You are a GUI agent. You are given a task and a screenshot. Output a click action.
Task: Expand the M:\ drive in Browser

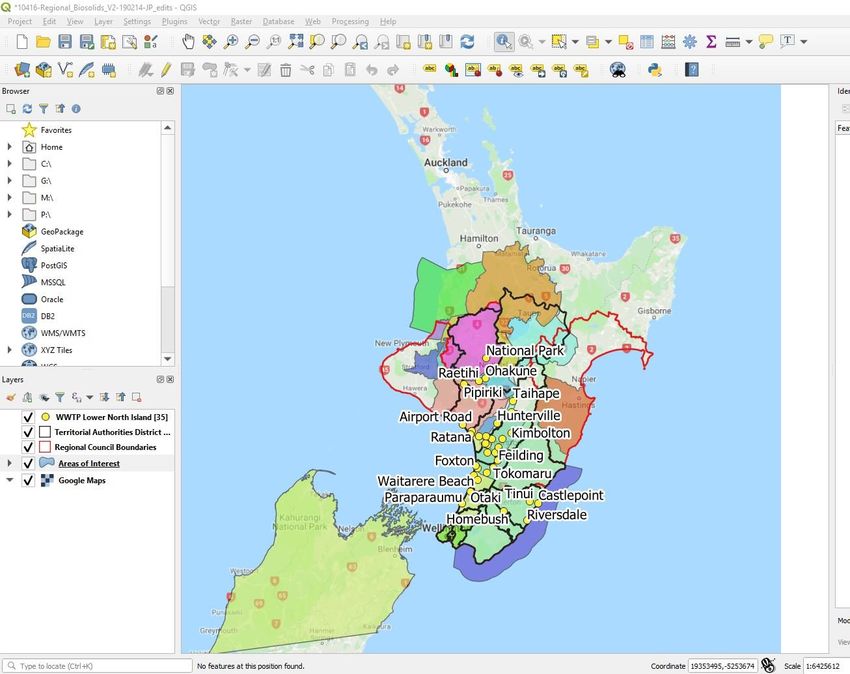click(x=9, y=197)
